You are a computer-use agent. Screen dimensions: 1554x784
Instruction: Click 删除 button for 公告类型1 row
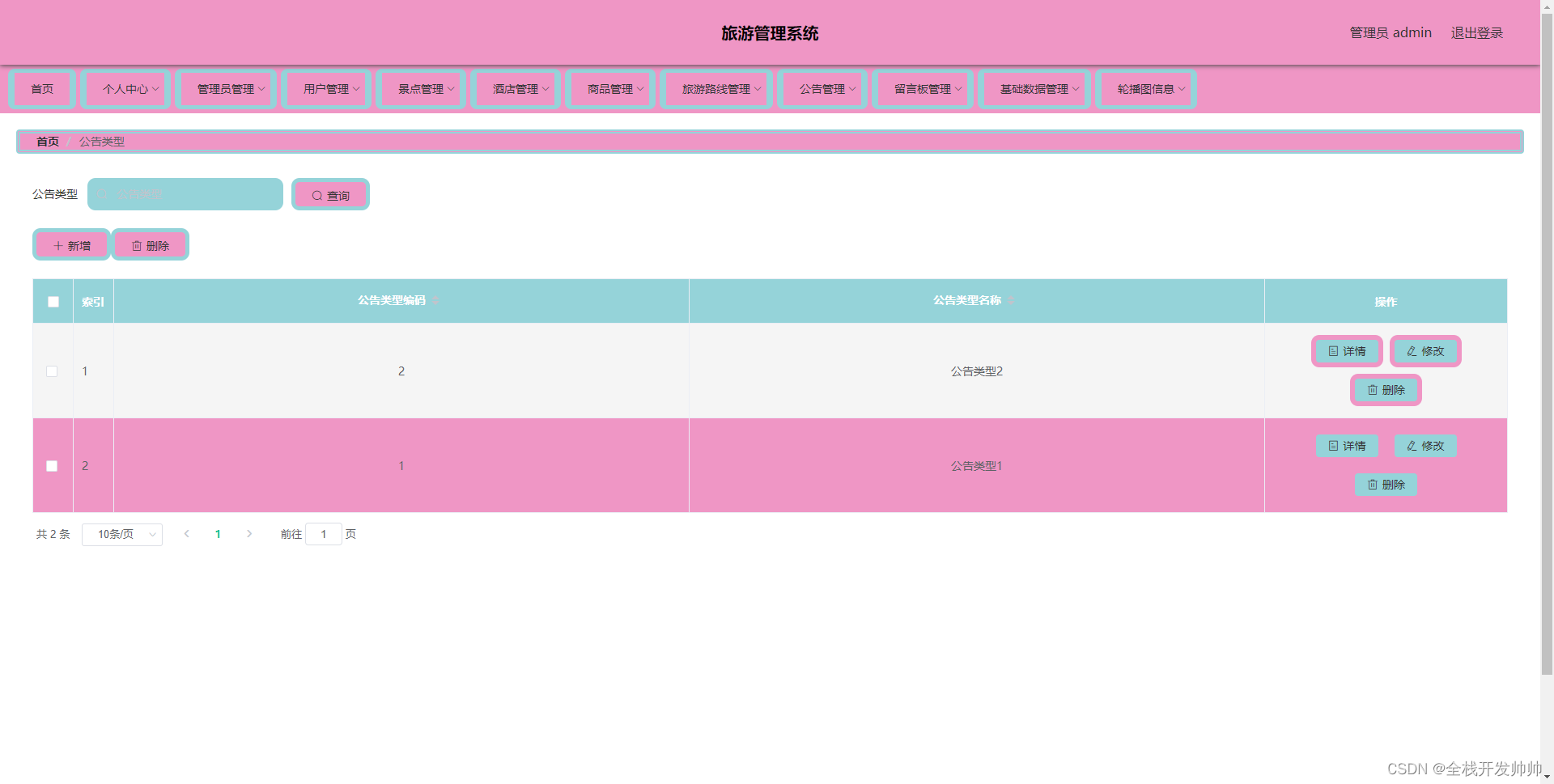click(x=1386, y=485)
